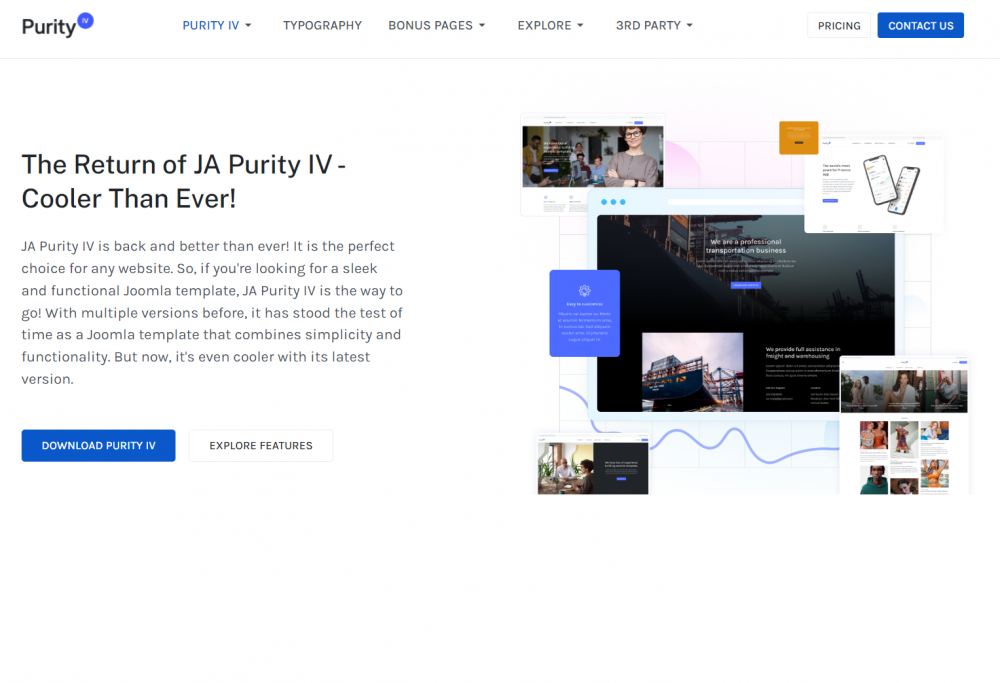The width and height of the screenshot is (1000, 683).
Task: Click the intro paragraph starting 'JA Purity IV is back'
Action: coord(212,312)
